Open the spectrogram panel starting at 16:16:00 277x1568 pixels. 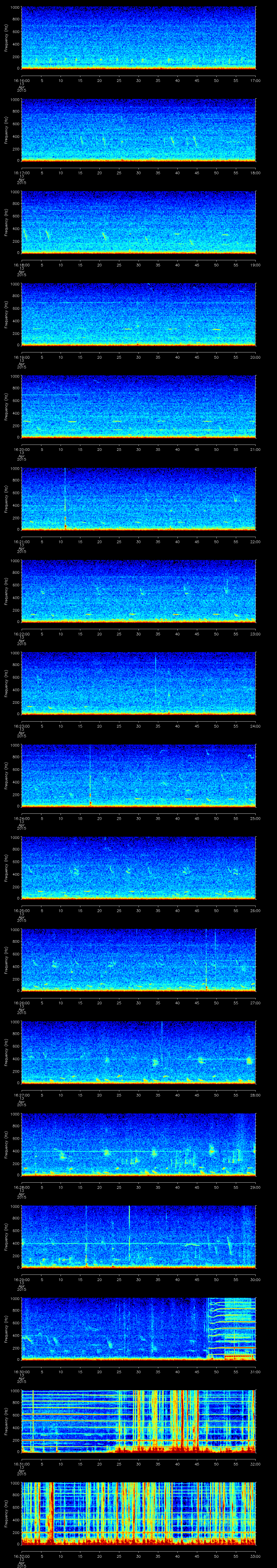click(x=138, y=38)
